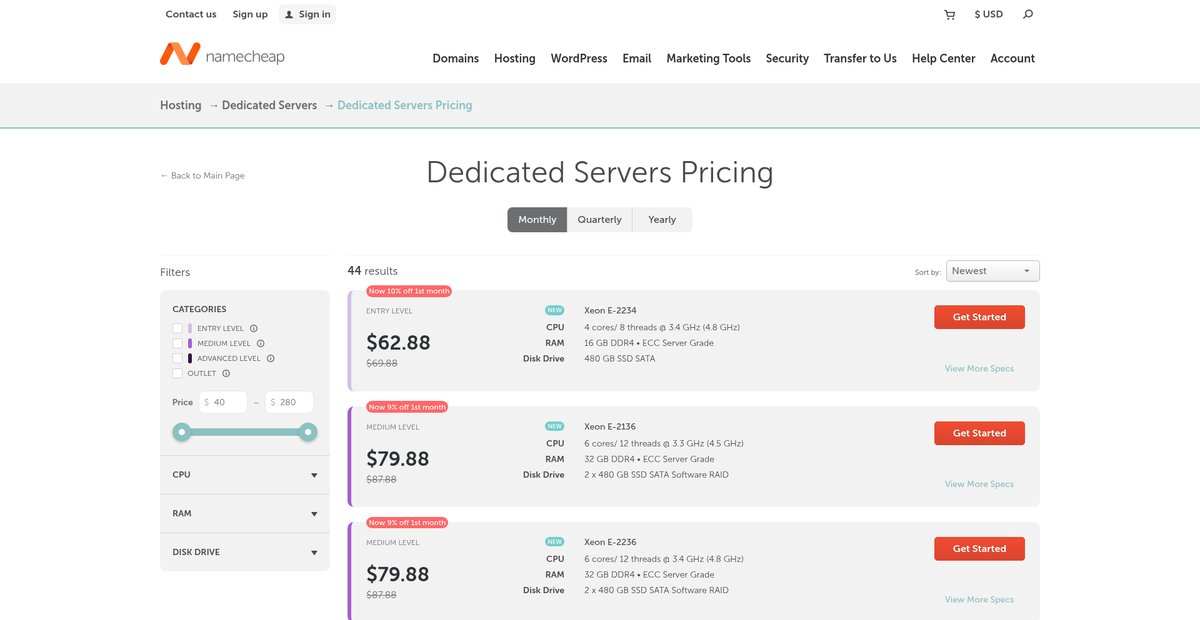This screenshot has height=620, width=1200.
Task: Open the Email menu
Action: click(x=637, y=58)
